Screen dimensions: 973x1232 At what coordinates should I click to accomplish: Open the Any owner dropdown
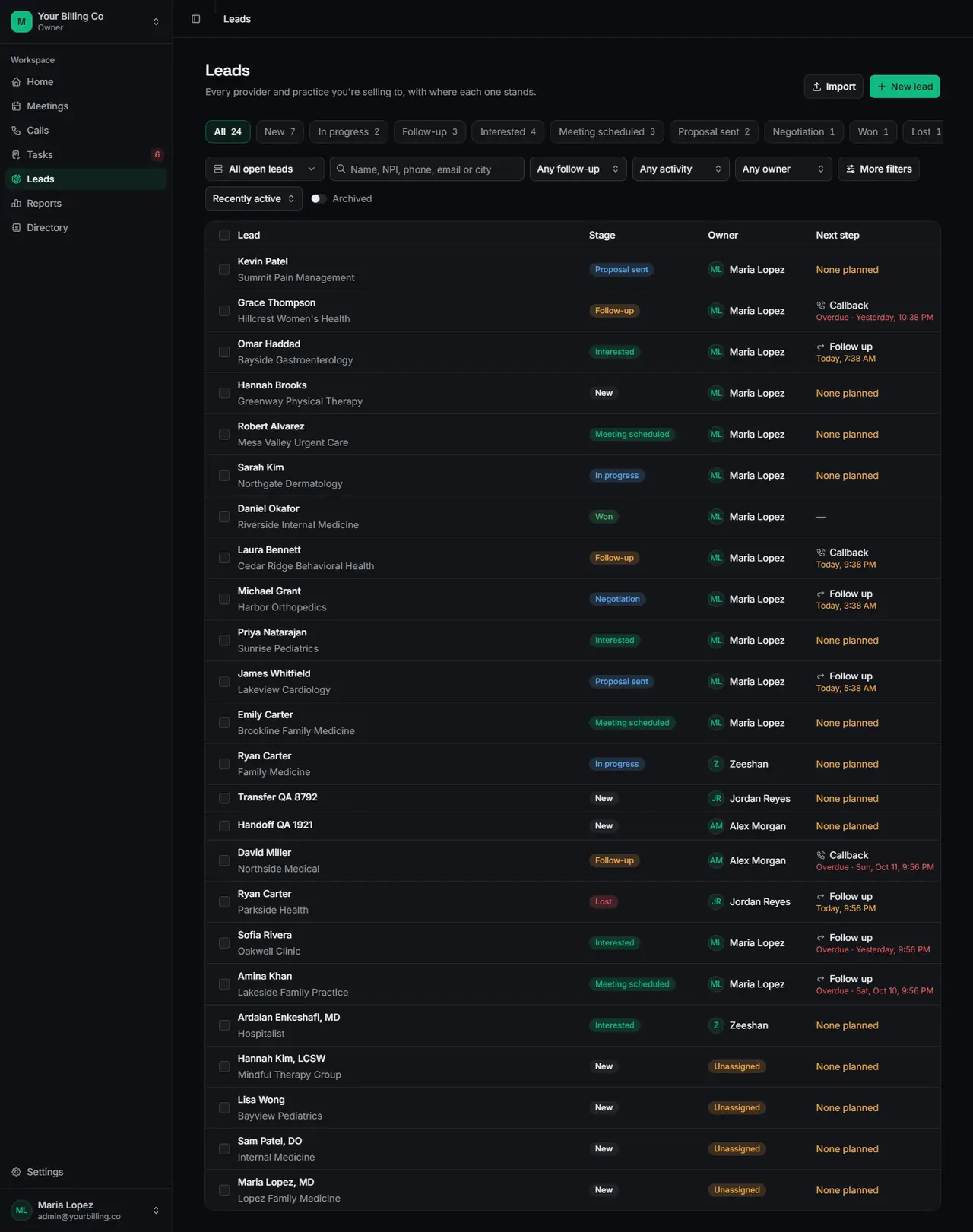783,169
